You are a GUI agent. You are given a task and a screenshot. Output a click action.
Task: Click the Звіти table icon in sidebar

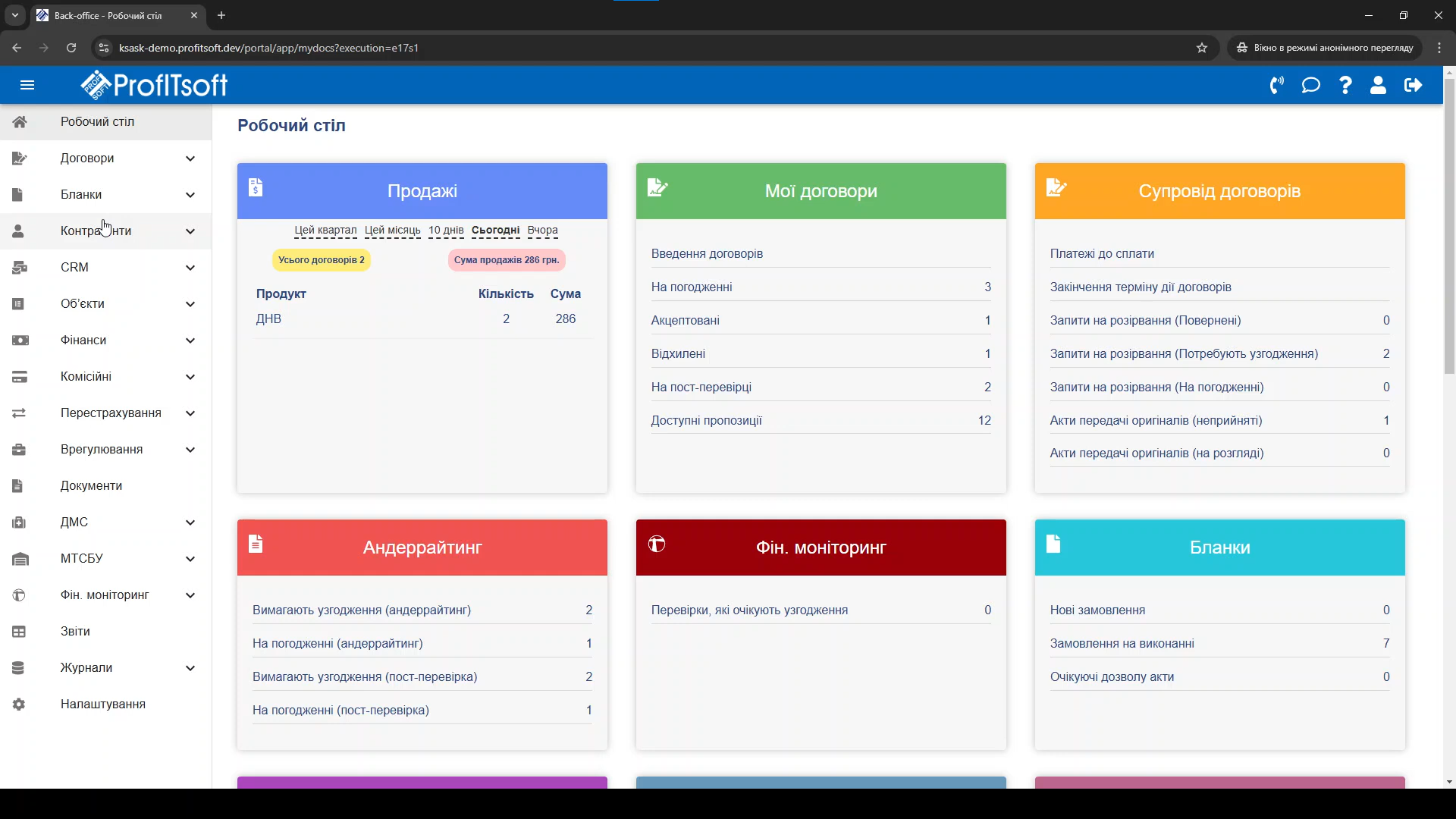(19, 632)
